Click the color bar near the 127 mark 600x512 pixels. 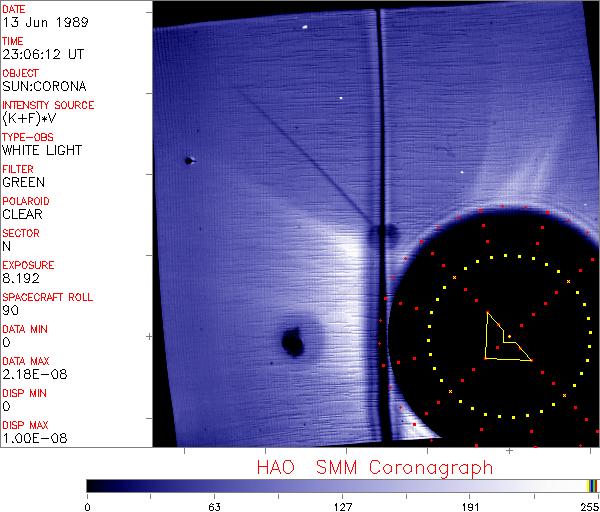342,485
